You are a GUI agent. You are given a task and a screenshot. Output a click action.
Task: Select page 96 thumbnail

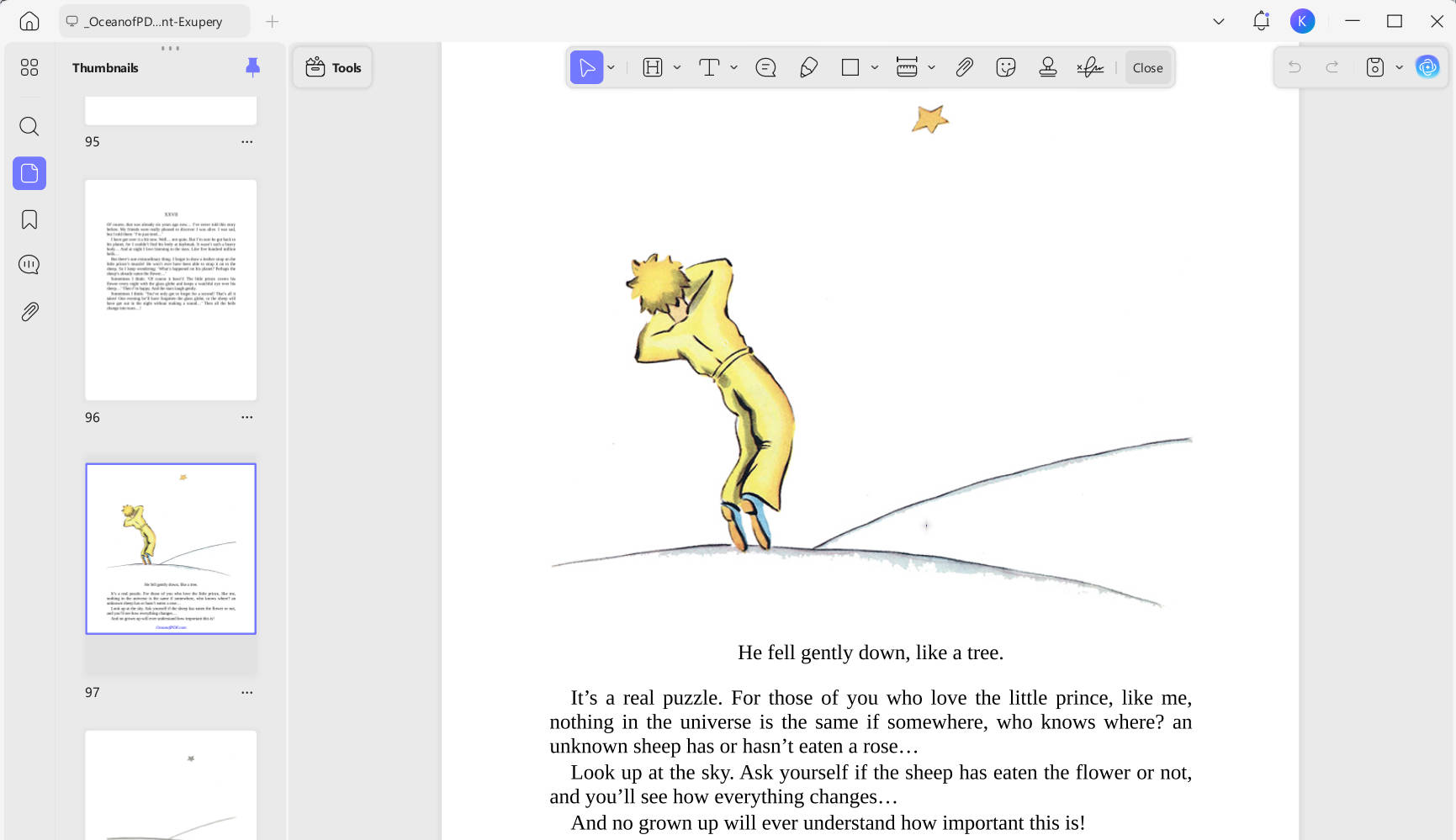tap(171, 290)
